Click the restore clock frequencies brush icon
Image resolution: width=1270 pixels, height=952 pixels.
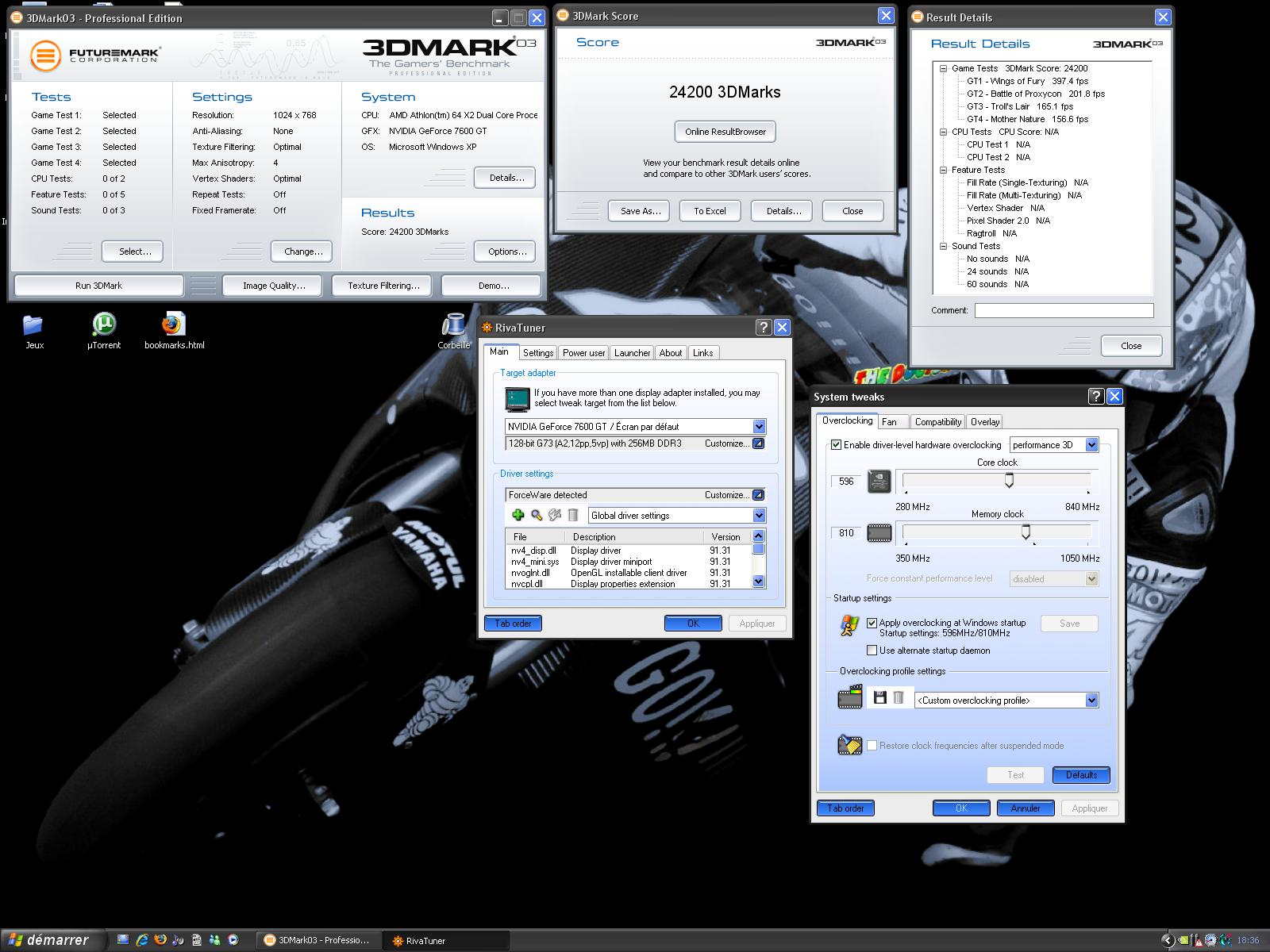(850, 745)
